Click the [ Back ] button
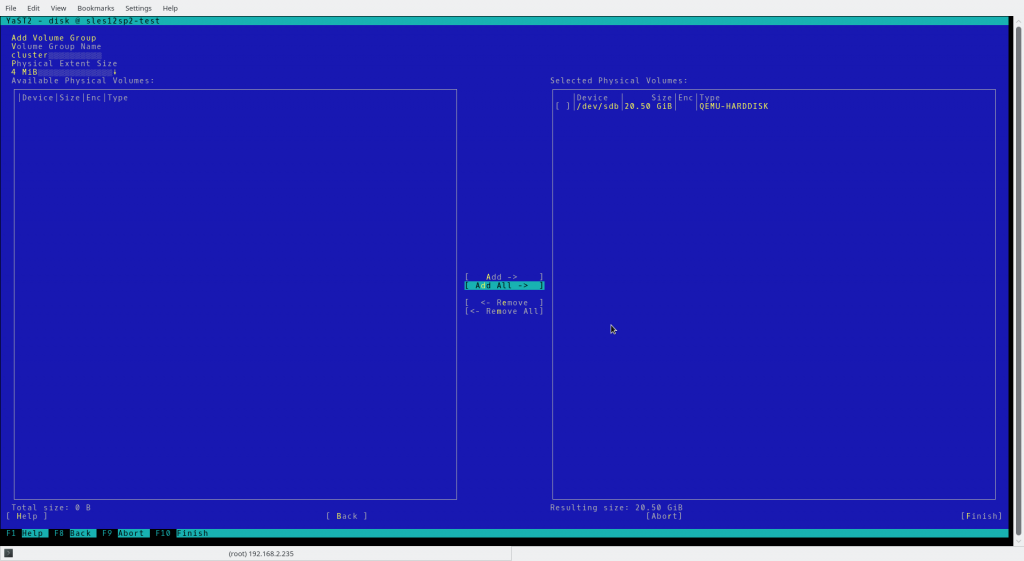Screen dimensions: 1024x561 (x=347, y=516)
